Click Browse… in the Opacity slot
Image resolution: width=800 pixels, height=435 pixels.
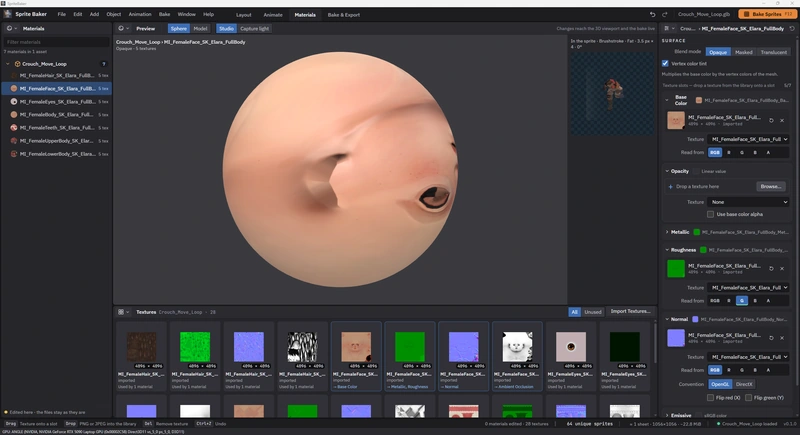tap(770, 187)
